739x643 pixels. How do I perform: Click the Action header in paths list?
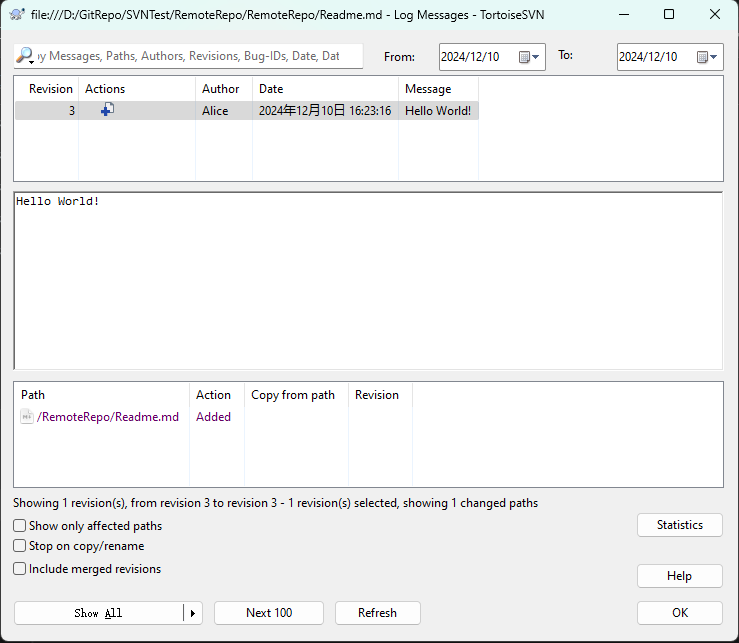coord(217,395)
